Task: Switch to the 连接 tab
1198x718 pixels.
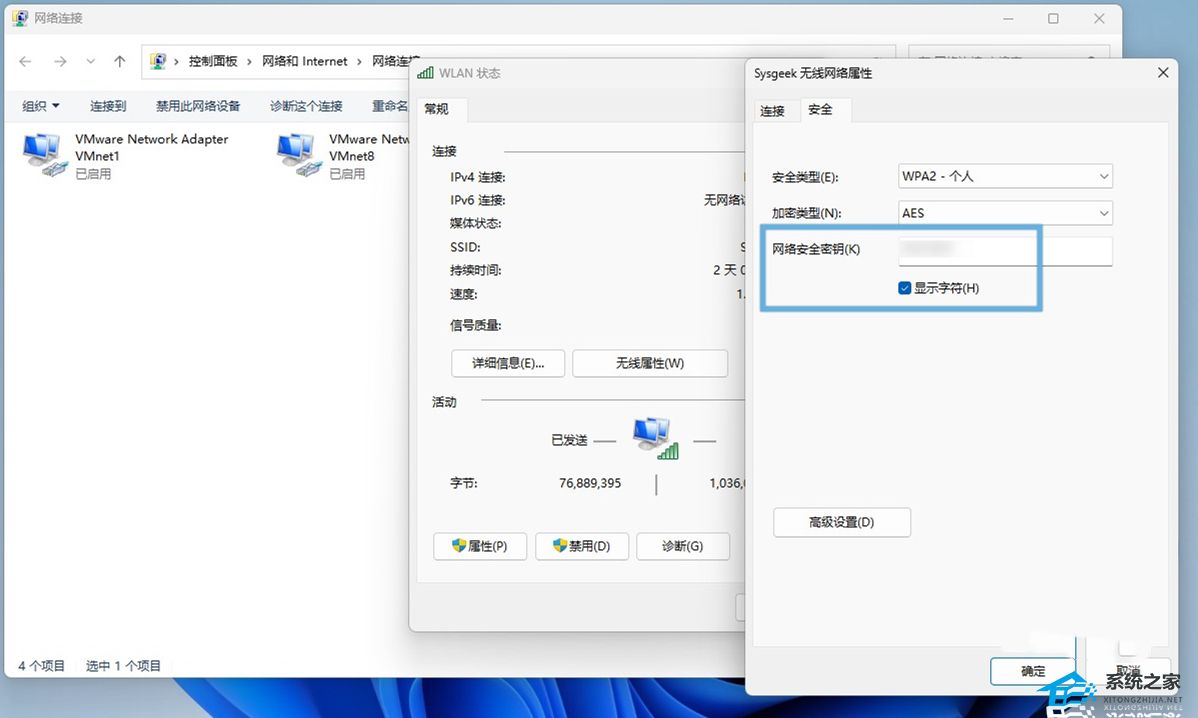Action: (x=775, y=111)
